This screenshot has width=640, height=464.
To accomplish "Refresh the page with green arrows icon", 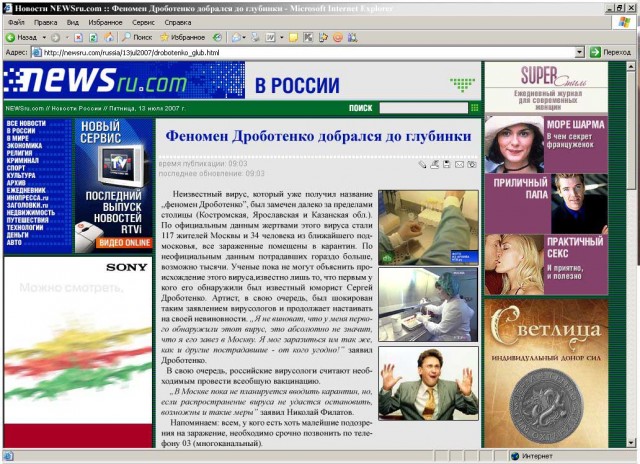I will [x=93, y=38].
